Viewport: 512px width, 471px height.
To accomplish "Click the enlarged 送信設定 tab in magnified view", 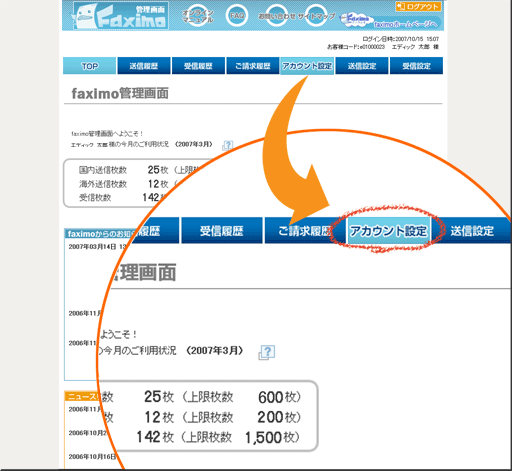I will [x=472, y=230].
